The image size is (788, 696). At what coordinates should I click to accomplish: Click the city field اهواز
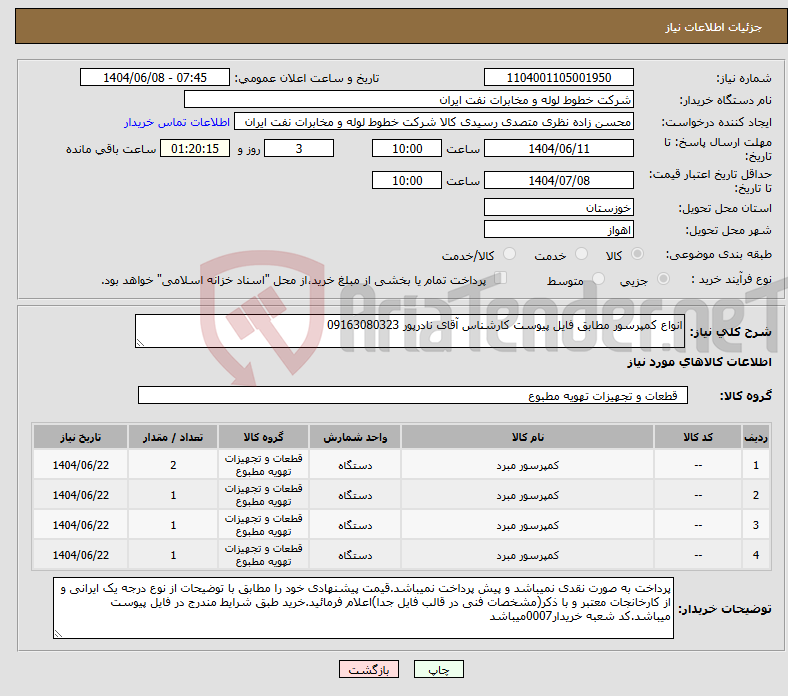click(558, 229)
